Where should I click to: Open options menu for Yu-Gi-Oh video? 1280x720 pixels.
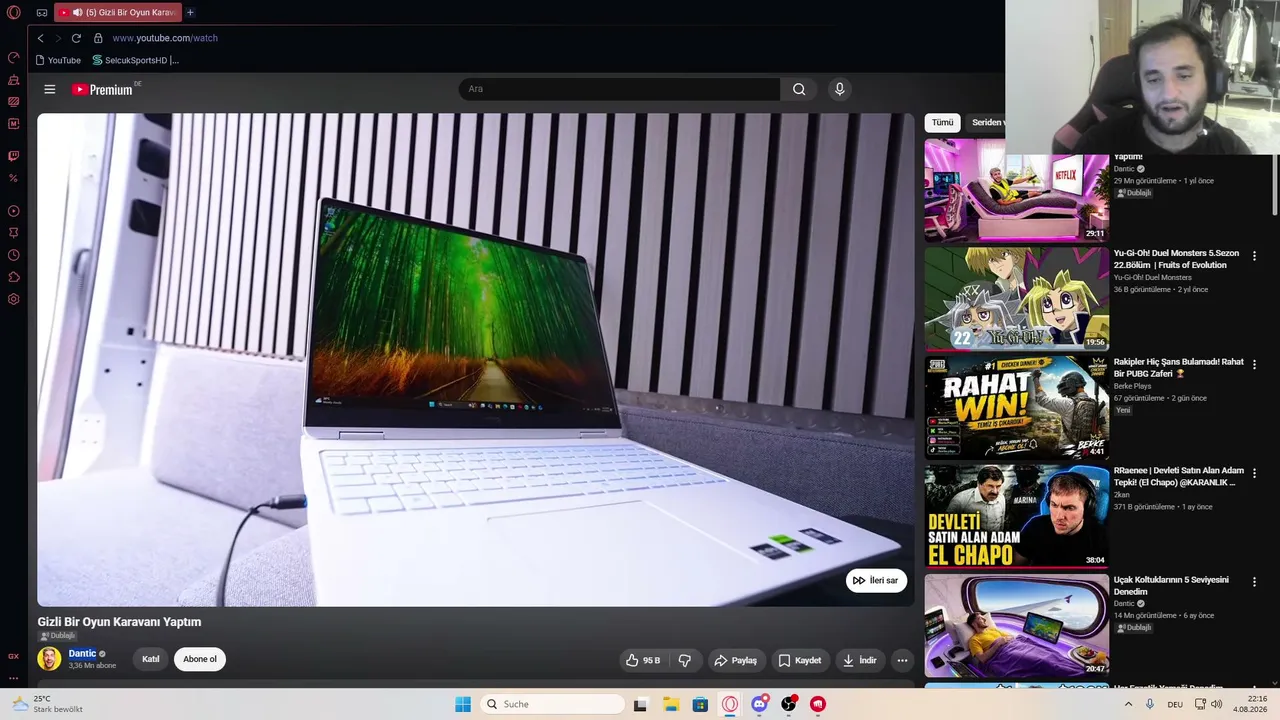1254,256
